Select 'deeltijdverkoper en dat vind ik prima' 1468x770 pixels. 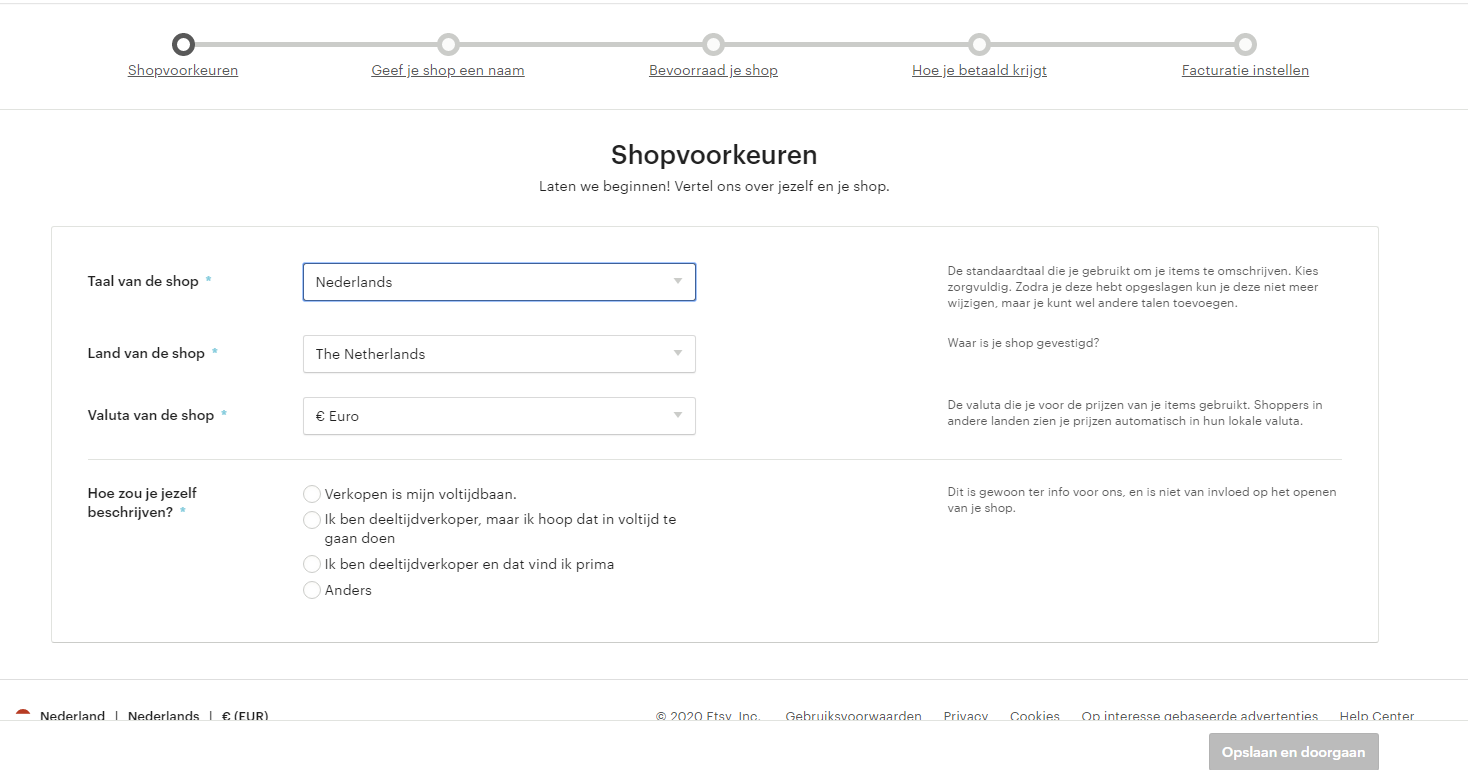click(312, 565)
